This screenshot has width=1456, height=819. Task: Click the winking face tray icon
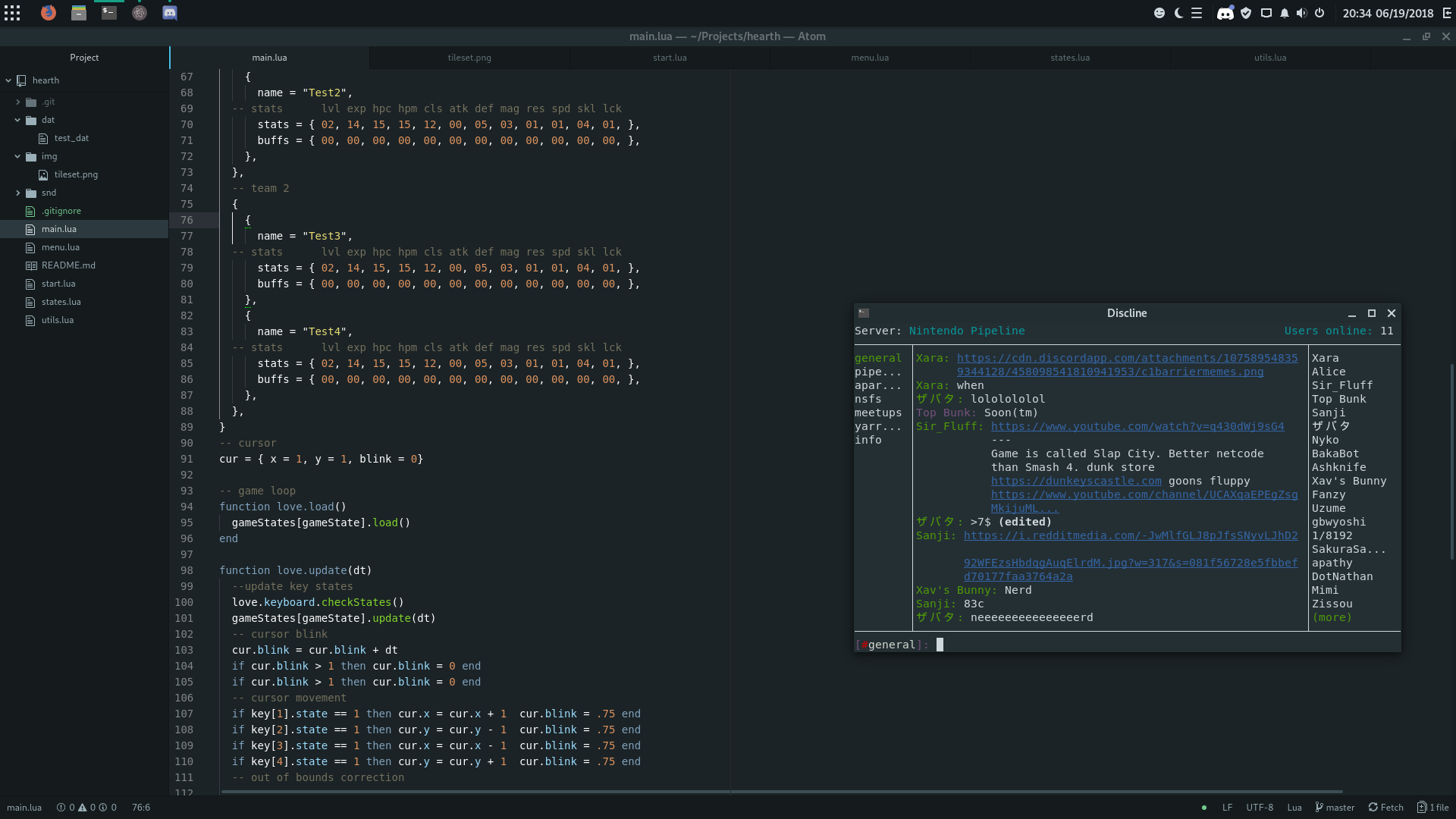1159,13
